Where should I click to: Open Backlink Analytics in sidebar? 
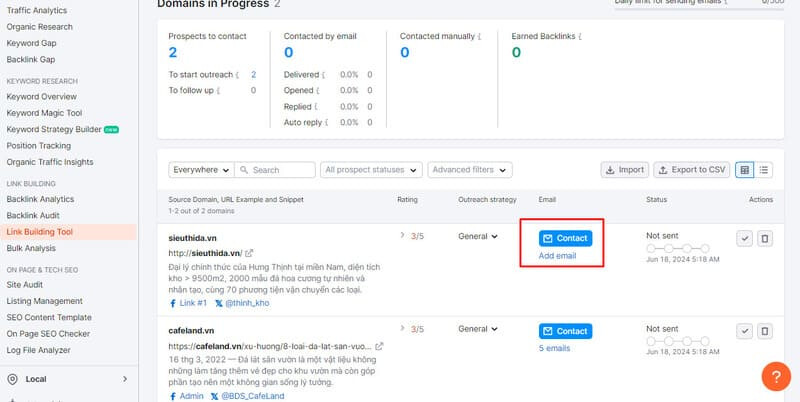coord(40,199)
